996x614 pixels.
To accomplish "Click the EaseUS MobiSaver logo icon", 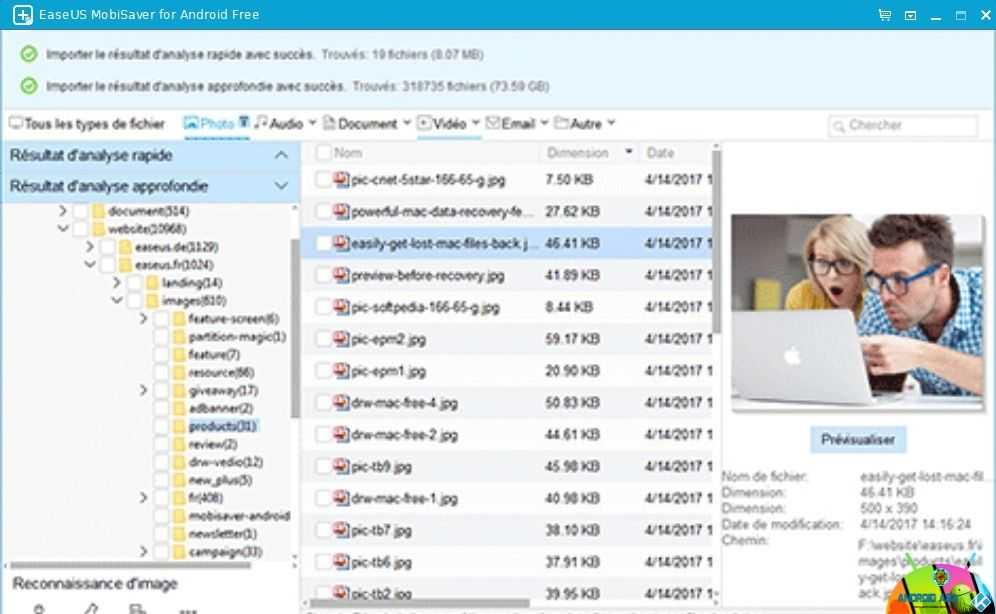I will click(x=22, y=15).
